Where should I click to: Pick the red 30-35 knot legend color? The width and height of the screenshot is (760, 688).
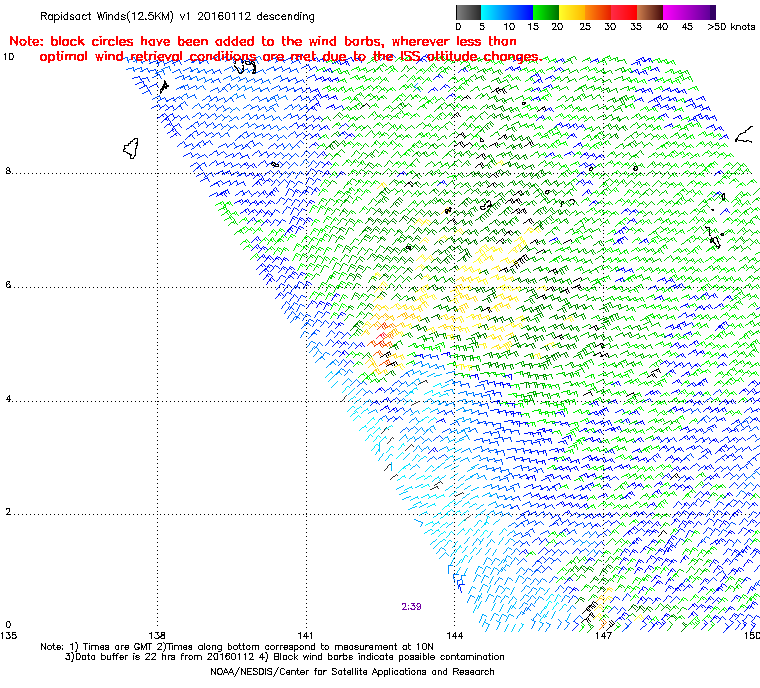tap(624, 12)
